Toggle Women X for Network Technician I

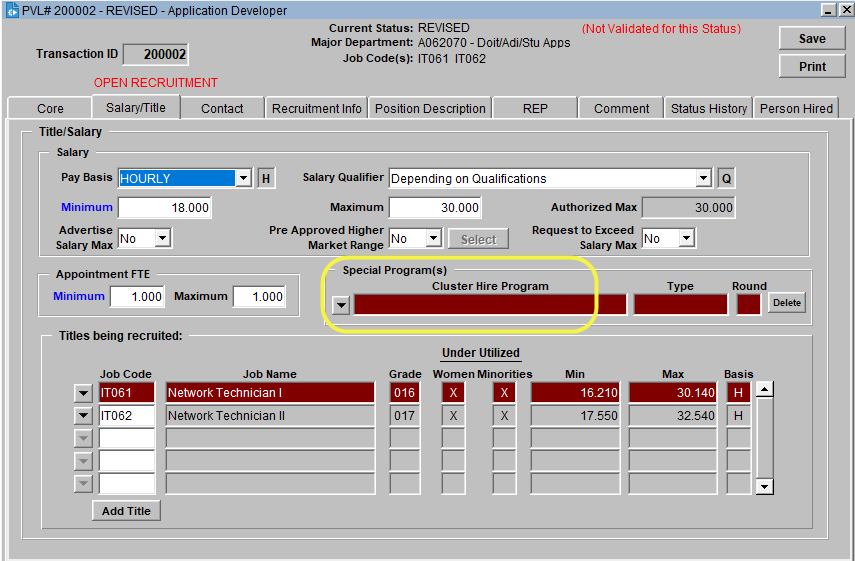[x=453, y=393]
